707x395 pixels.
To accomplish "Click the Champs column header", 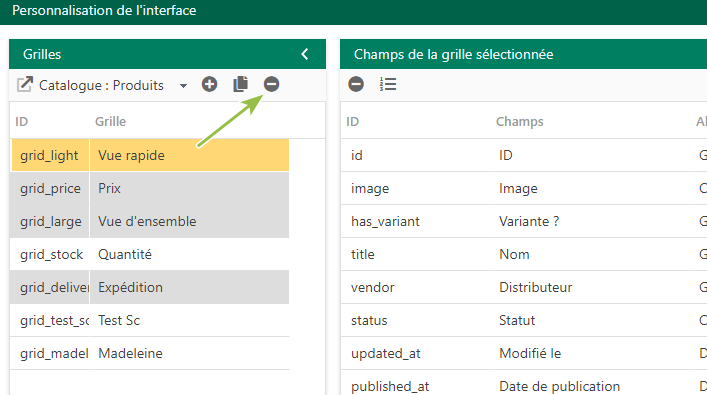I will click(519, 121).
